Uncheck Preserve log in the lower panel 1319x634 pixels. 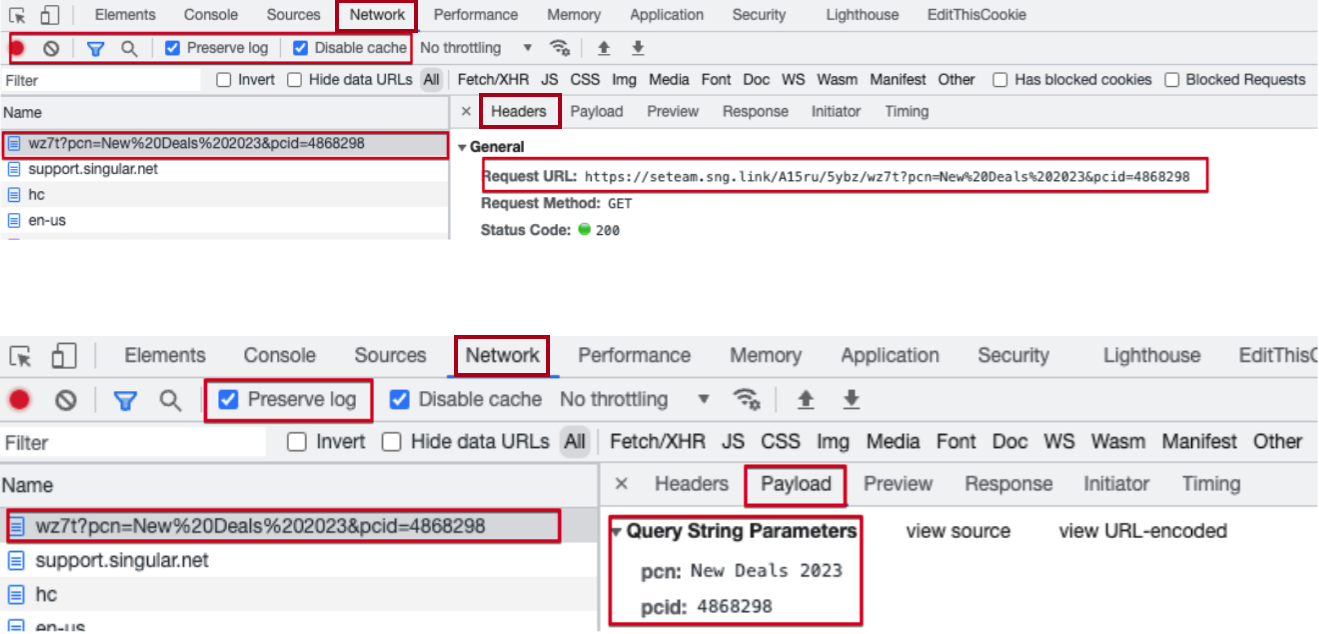point(228,400)
